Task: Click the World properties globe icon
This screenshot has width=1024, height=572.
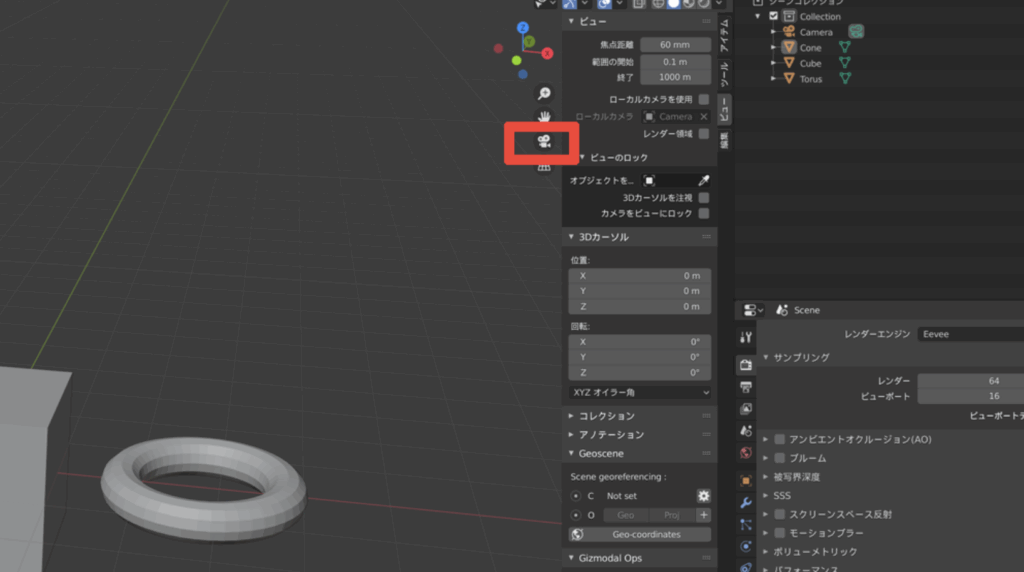Action: click(746, 453)
